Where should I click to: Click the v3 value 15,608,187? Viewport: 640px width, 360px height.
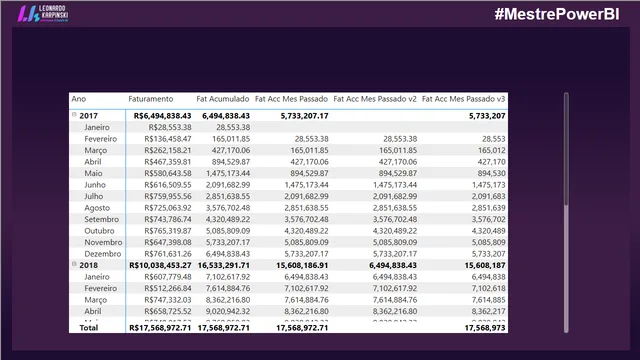pos(485,265)
